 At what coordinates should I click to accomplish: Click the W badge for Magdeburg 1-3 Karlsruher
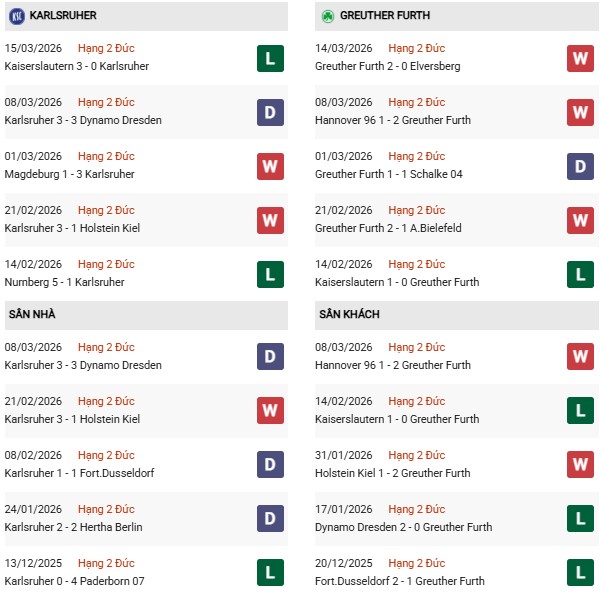coord(270,166)
